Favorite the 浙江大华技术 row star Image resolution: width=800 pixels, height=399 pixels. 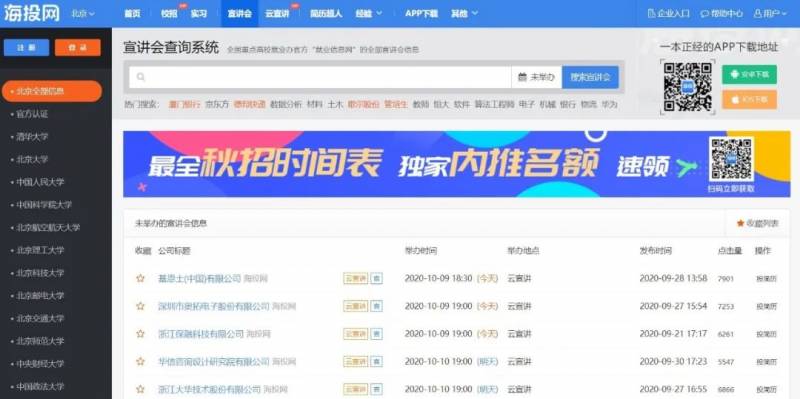click(x=140, y=389)
